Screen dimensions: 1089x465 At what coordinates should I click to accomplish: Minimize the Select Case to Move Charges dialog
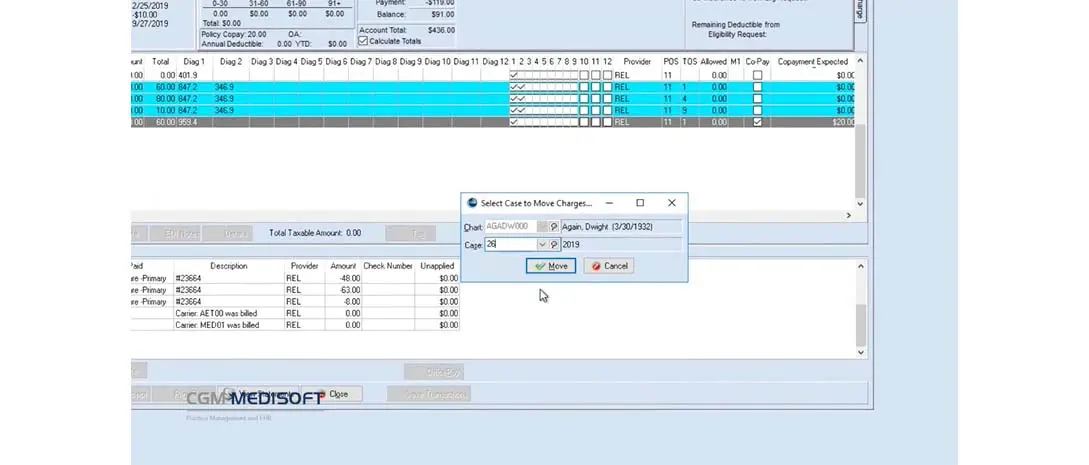point(609,203)
